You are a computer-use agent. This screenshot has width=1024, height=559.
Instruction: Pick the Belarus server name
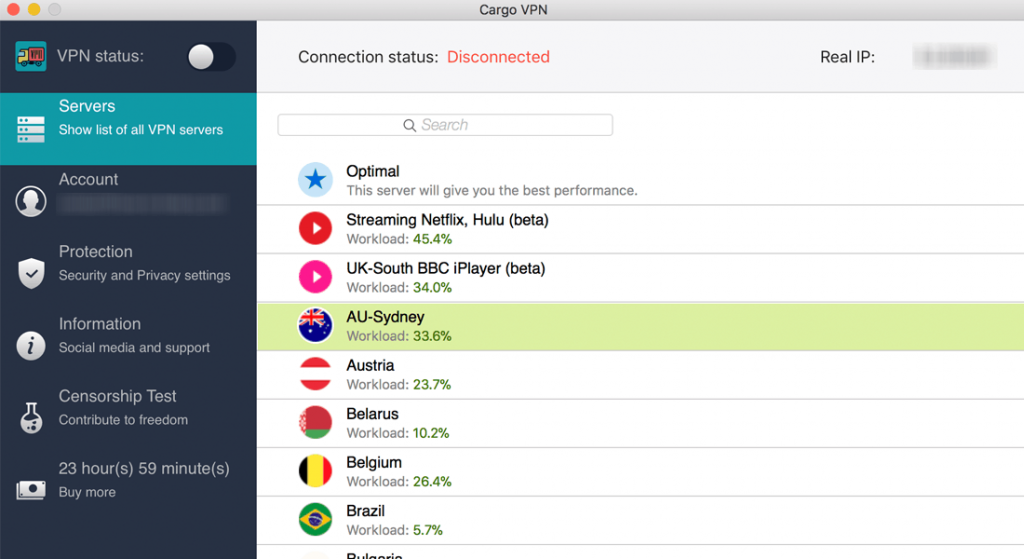372,414
